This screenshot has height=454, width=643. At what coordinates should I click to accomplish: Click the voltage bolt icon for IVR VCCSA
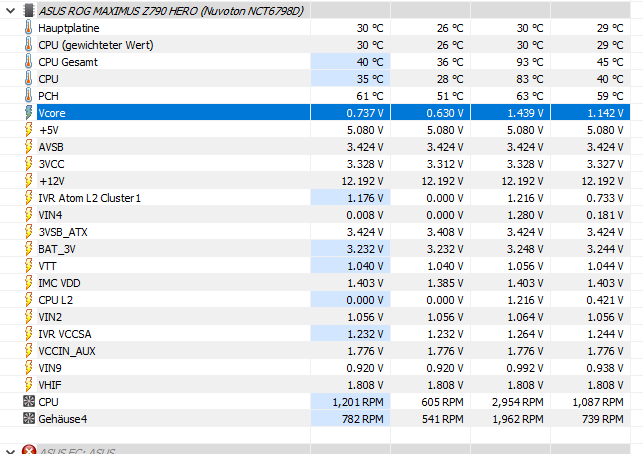click(x=29, y=334)
